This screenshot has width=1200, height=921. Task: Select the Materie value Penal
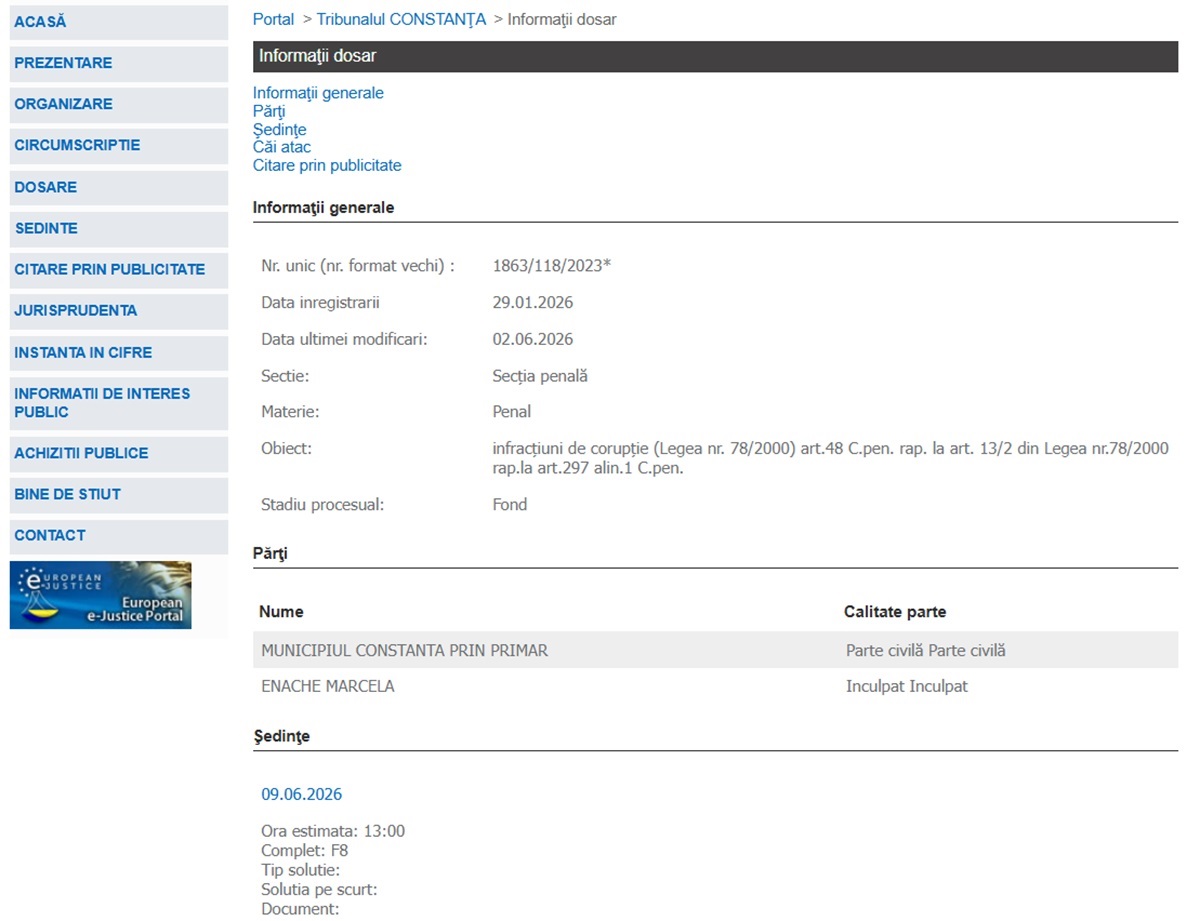512,412
